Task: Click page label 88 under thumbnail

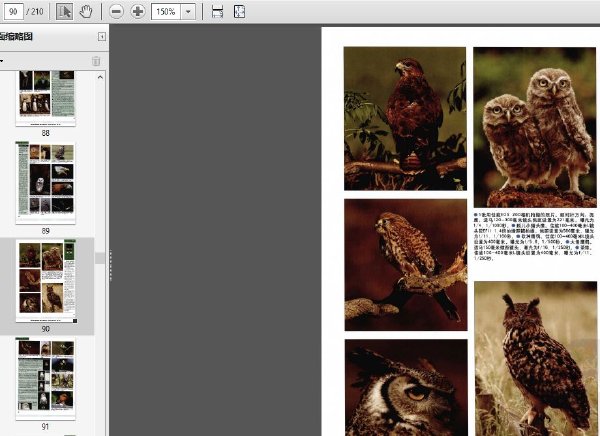Action: pos(46,133)
